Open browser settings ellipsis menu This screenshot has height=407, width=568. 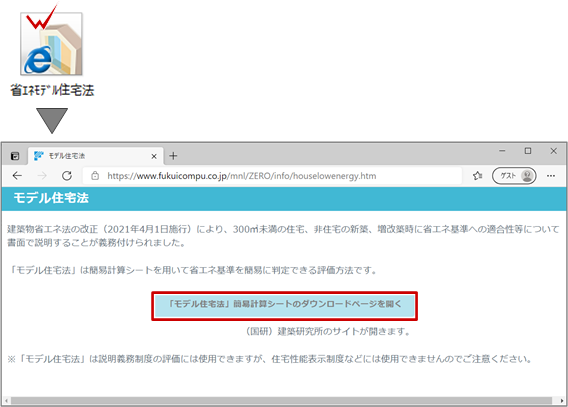pos(551,176)
